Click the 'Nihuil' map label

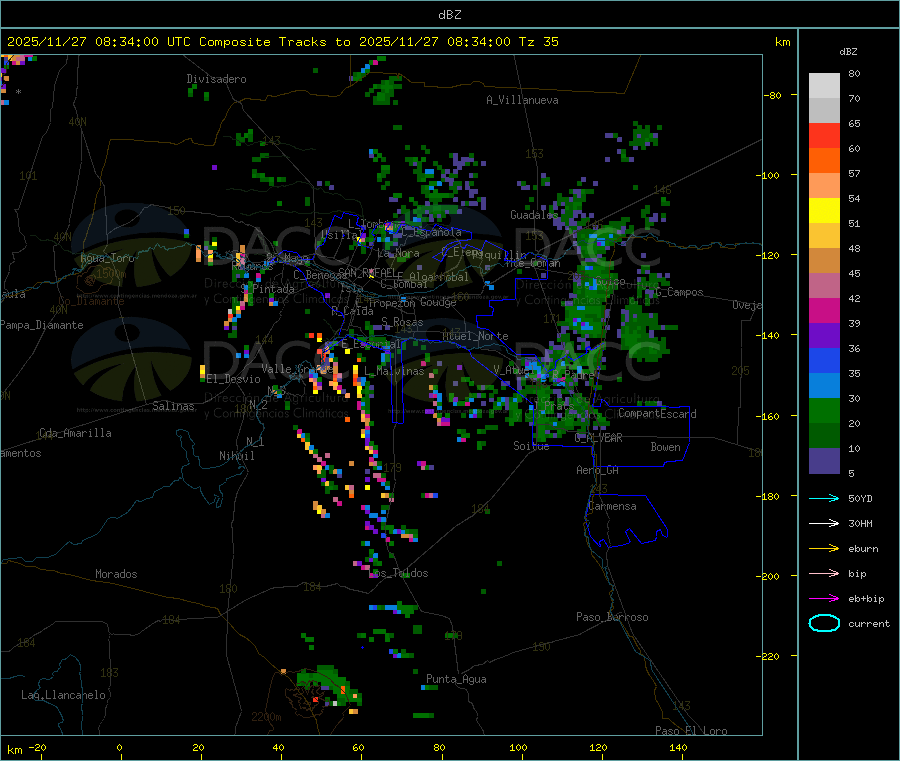(237, 456)
